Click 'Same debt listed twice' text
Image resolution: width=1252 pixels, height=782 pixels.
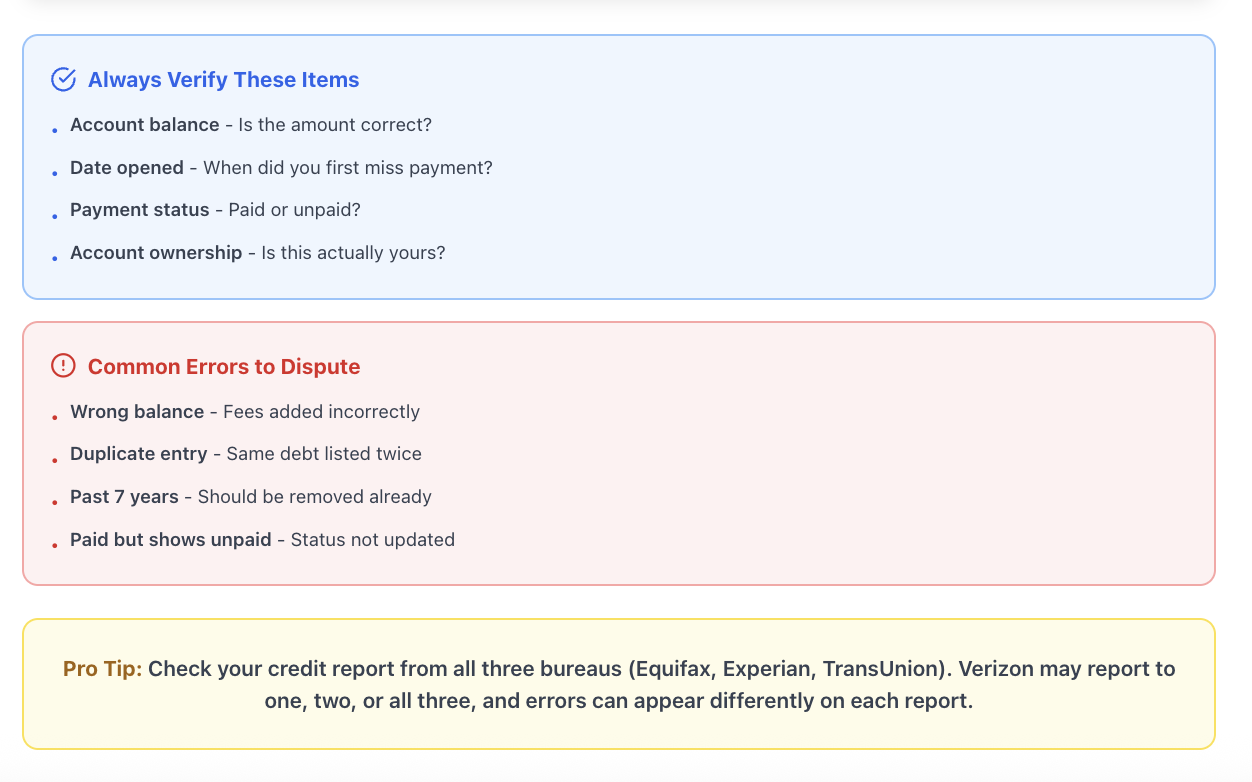pos(324,454)
